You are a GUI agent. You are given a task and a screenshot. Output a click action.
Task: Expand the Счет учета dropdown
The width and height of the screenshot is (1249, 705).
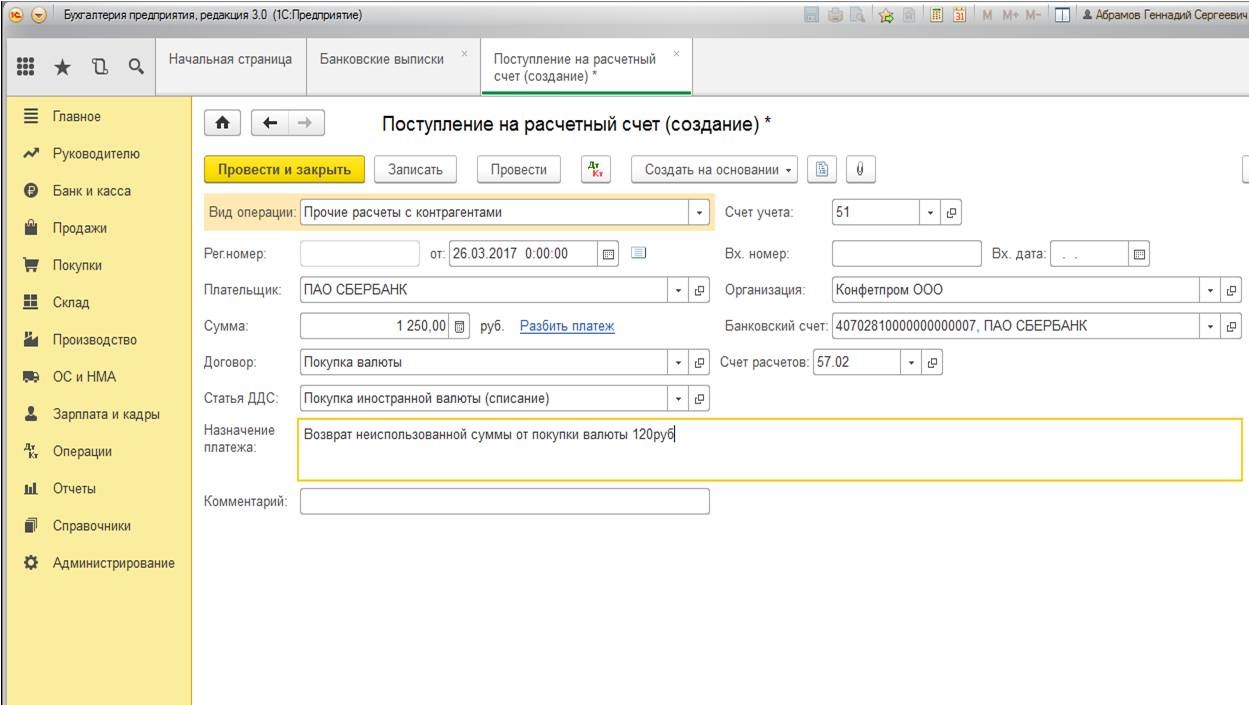pyautogui.click(x=930, y=213)
